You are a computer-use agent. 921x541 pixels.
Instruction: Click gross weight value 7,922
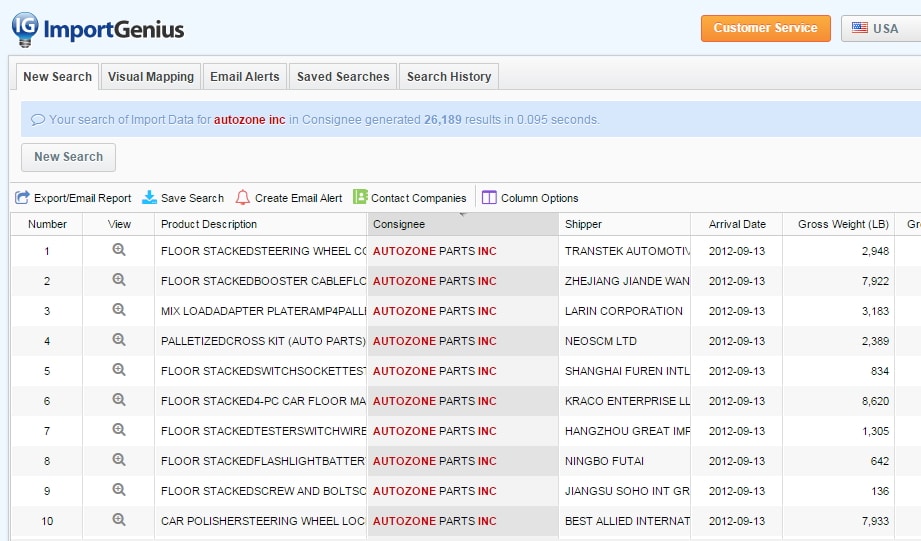(875, 281)
